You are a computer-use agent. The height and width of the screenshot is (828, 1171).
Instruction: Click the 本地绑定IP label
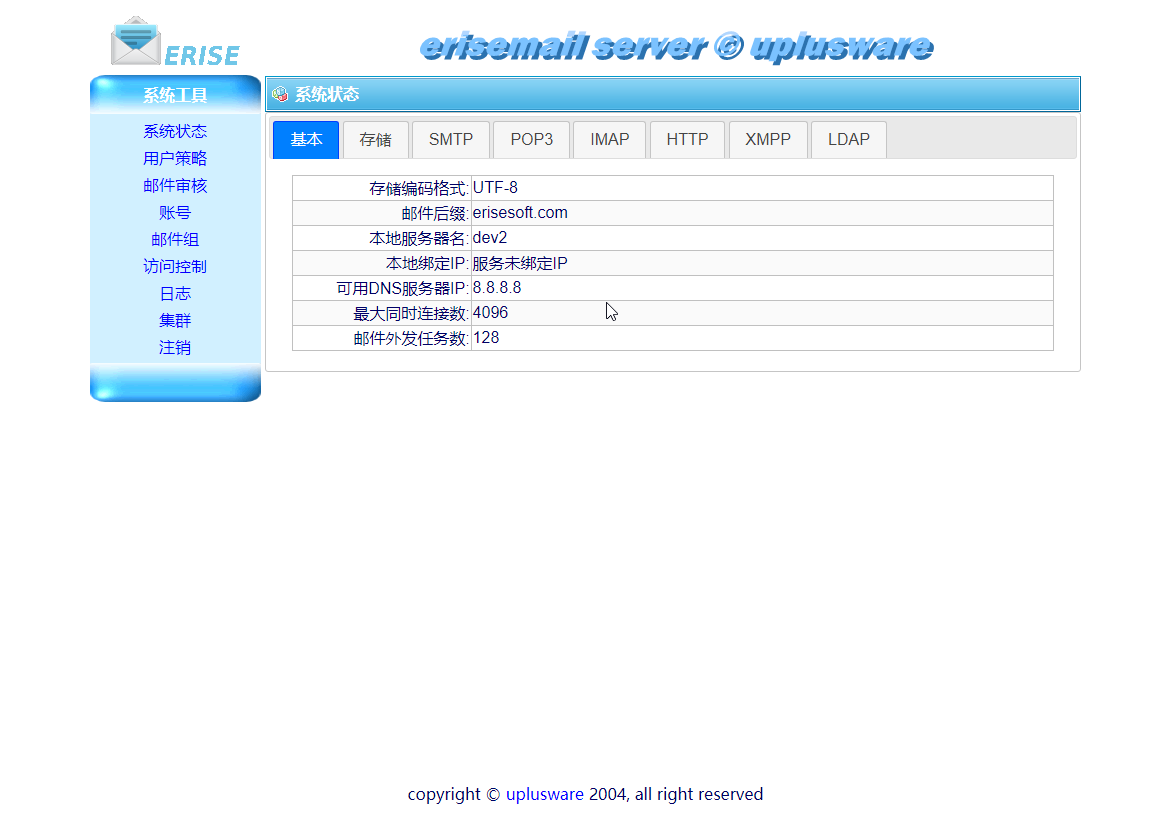(426, 264)
